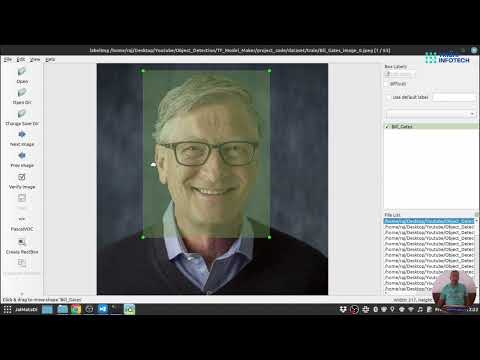Viewport: 480px width, 360px height.
Task: Click the Wi-Fi network tray icon
Action: (411, 309)
